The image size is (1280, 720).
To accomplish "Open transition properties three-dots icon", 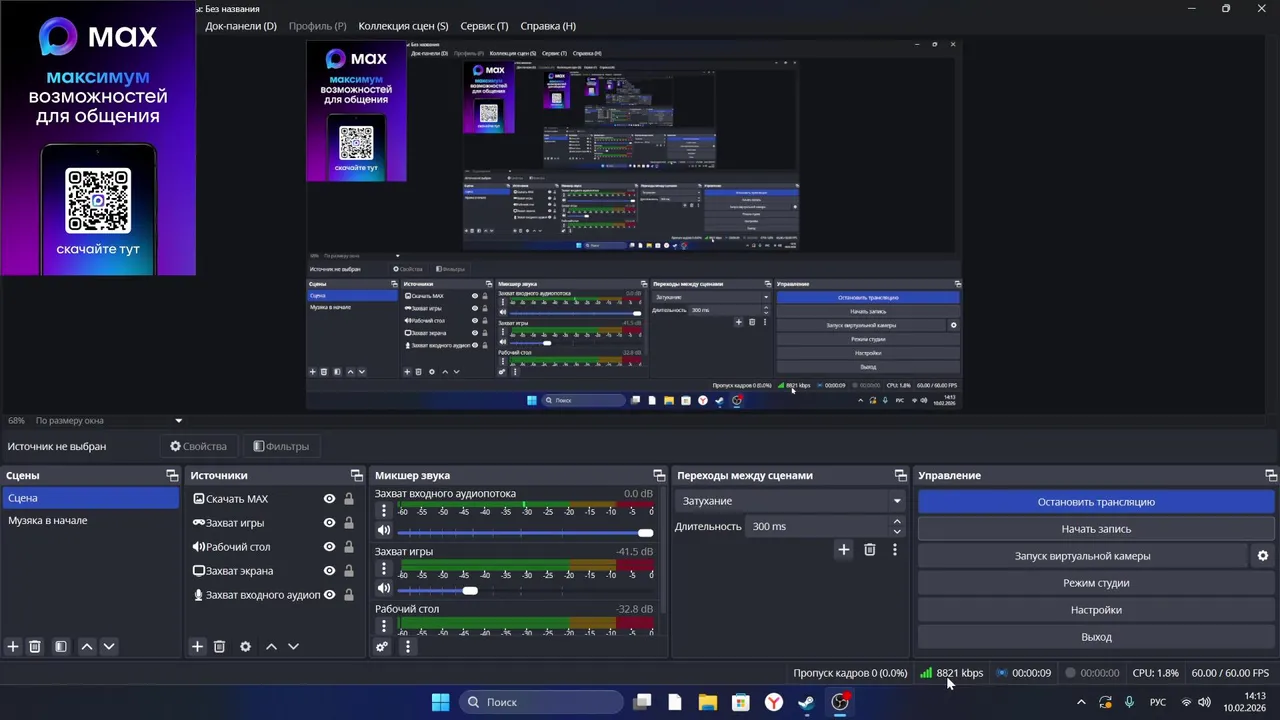I will click(x=894, y=549).
